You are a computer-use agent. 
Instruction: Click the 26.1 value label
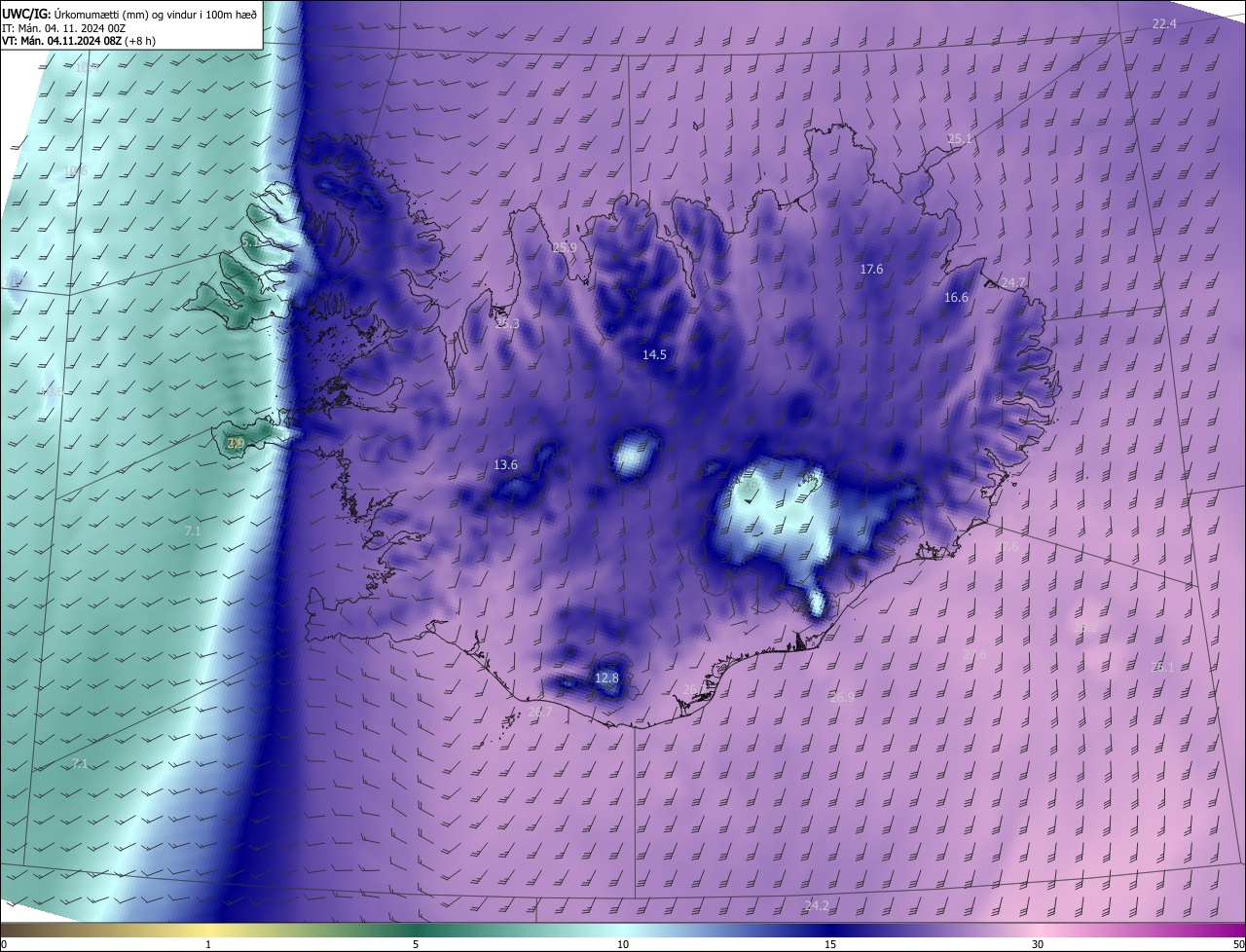pos(1162,668)
